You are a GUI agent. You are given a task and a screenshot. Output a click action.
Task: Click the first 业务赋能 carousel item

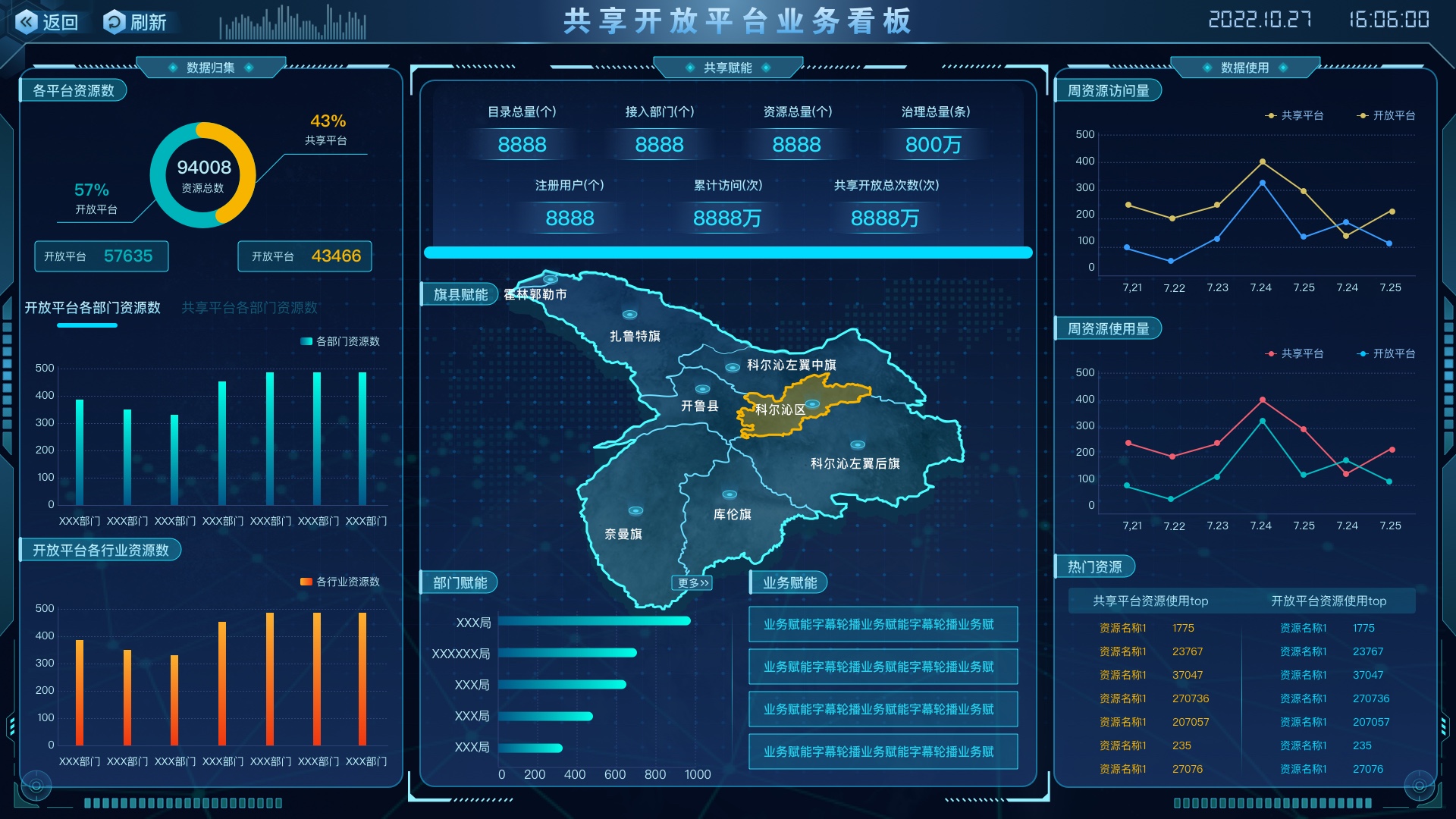click(883, 625)
